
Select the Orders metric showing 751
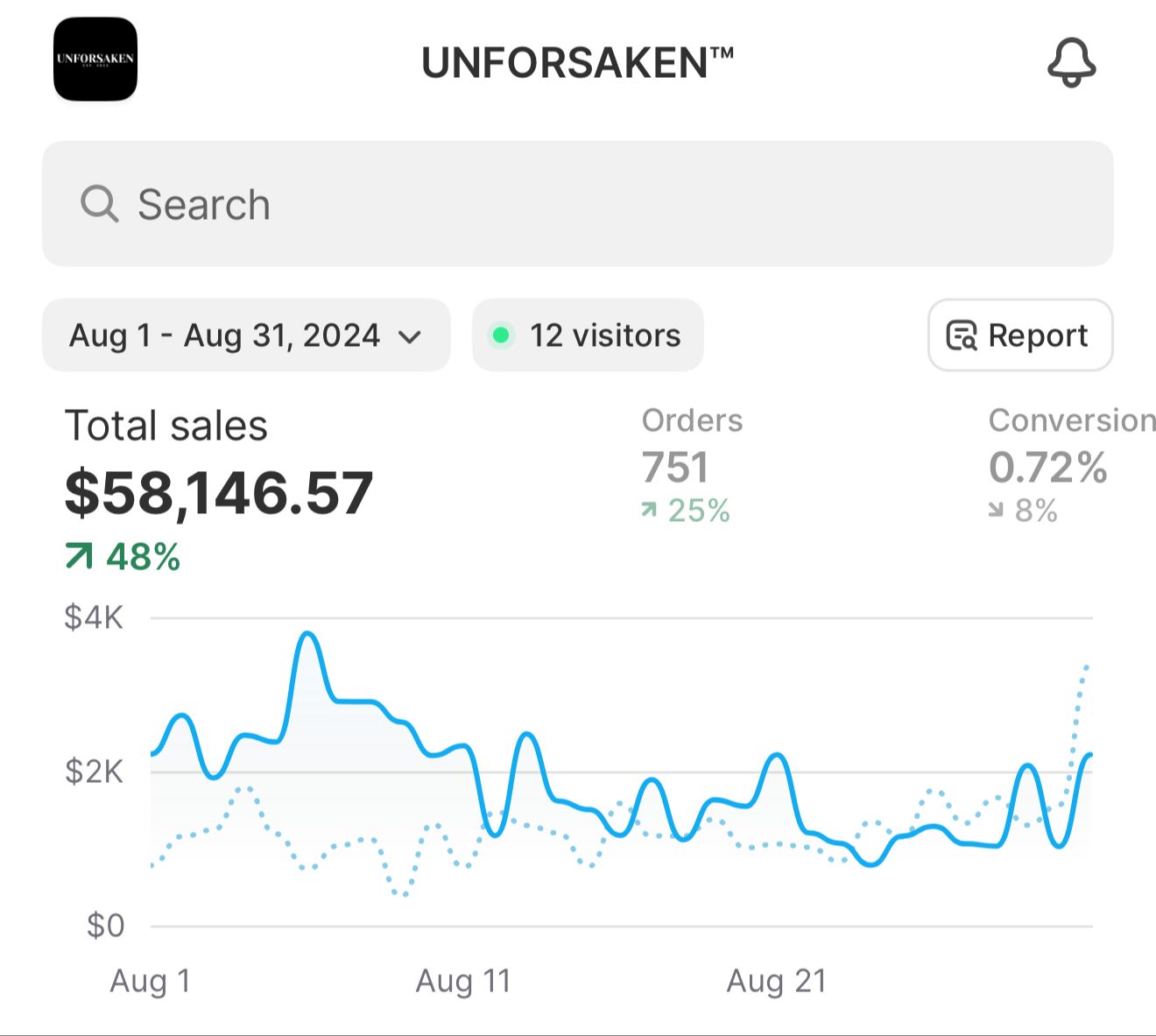[x=692, y=465]
